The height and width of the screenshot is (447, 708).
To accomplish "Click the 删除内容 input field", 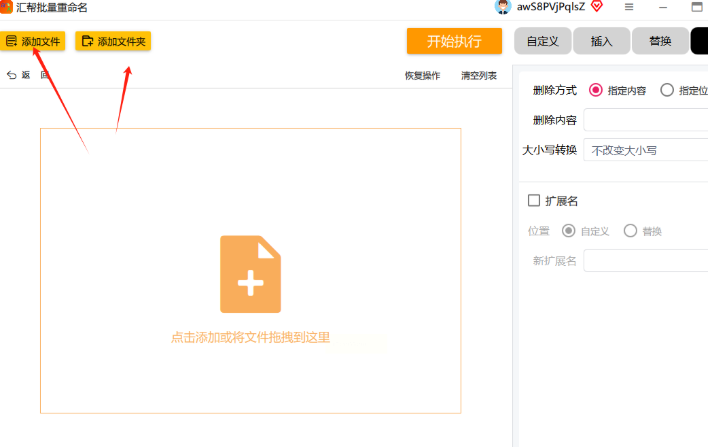I will [645, 120].
